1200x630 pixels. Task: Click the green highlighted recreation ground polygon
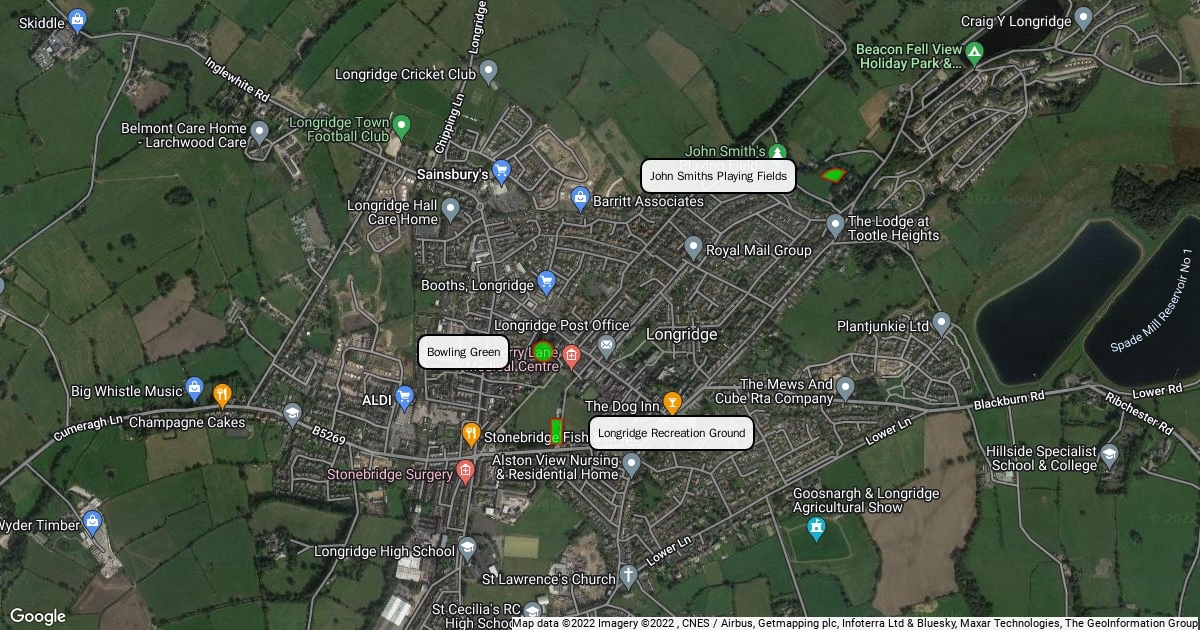click(556, 432)
